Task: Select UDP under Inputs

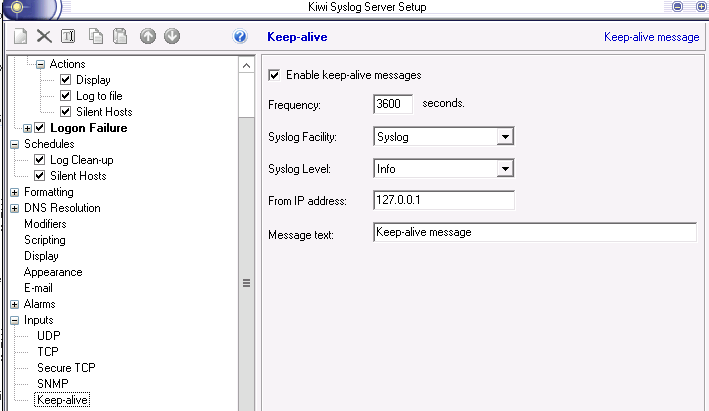Action: (48, 336)
